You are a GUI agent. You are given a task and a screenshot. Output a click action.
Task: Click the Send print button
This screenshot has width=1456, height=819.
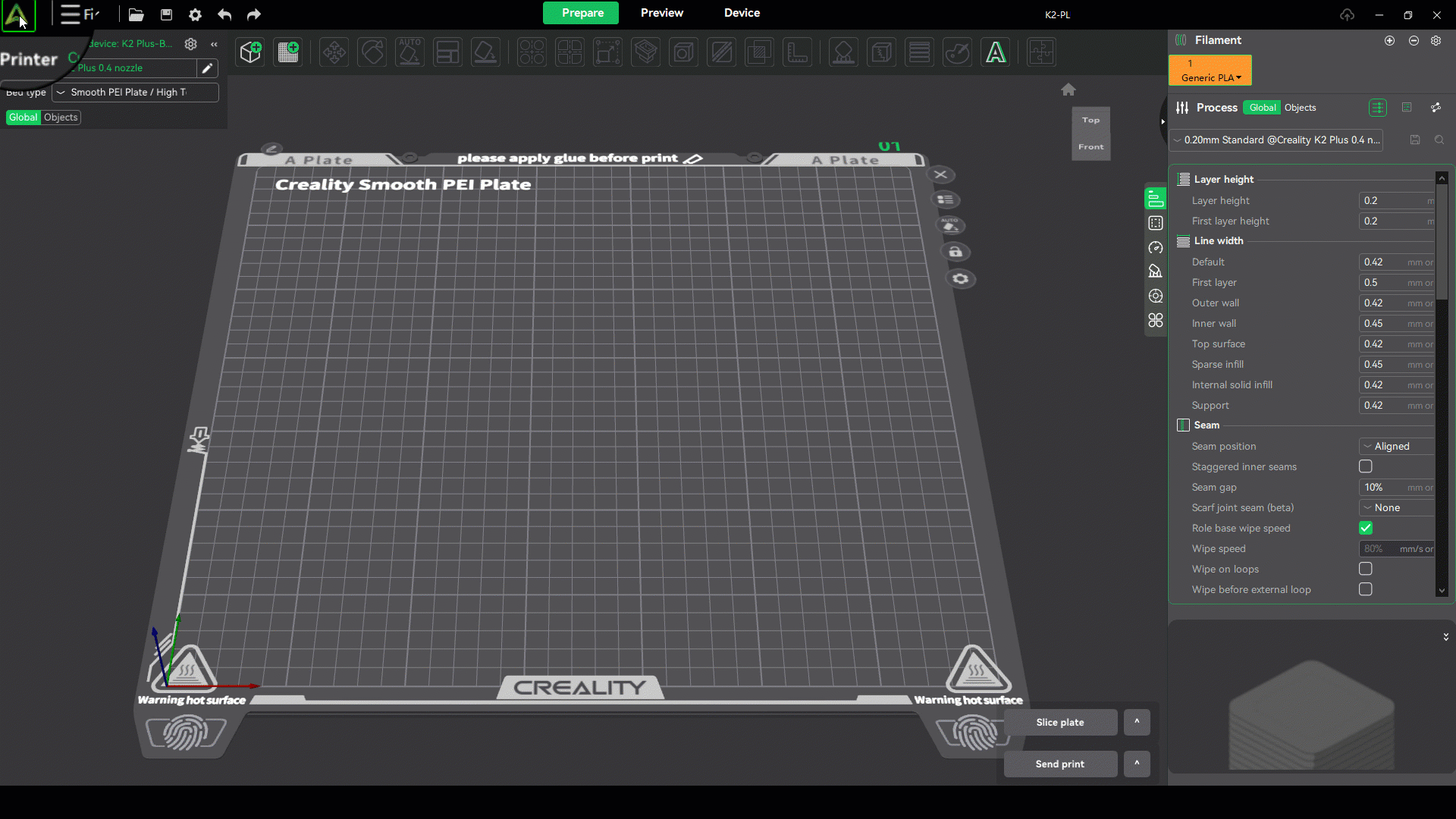[1059, 764]
